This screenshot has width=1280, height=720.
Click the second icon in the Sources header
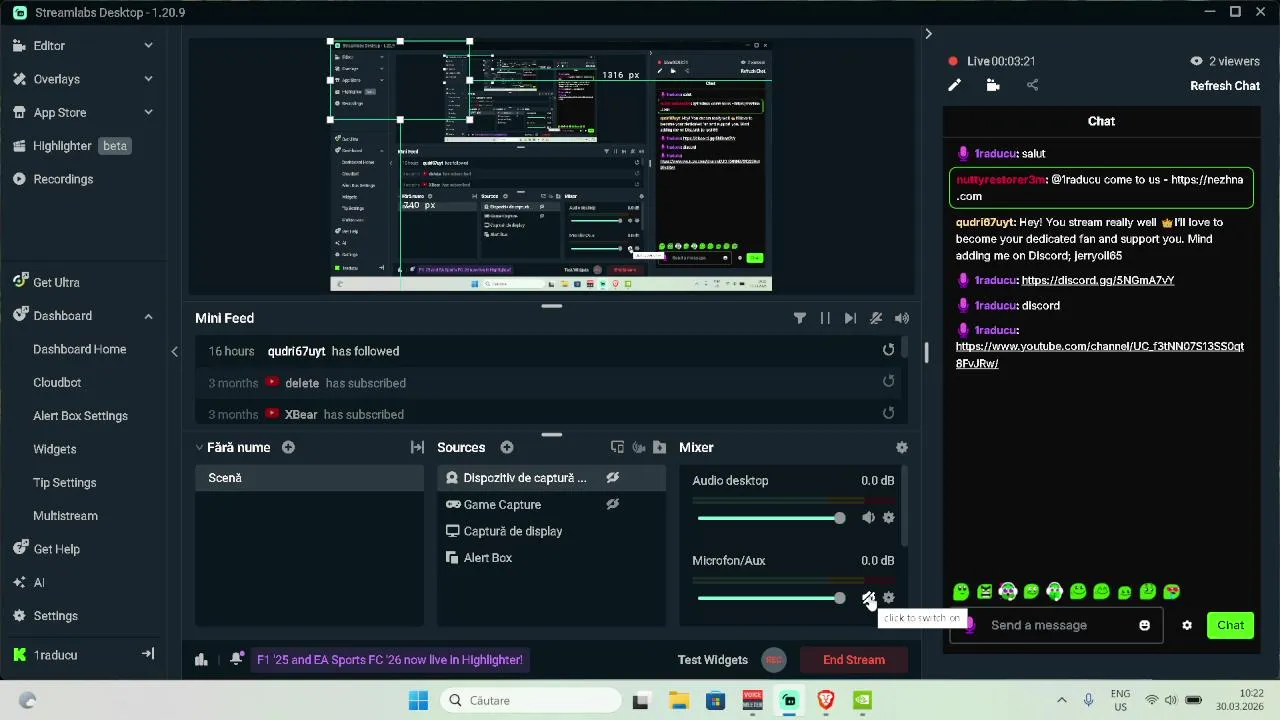pyautogui.click(x=638, y=447)
